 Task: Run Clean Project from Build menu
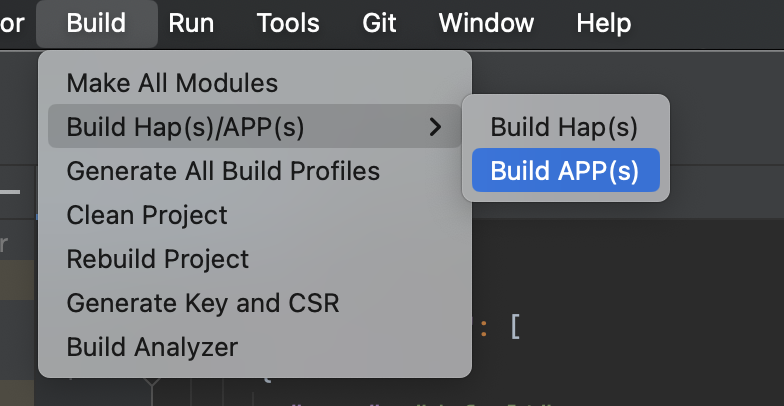[x=147, y=215]
